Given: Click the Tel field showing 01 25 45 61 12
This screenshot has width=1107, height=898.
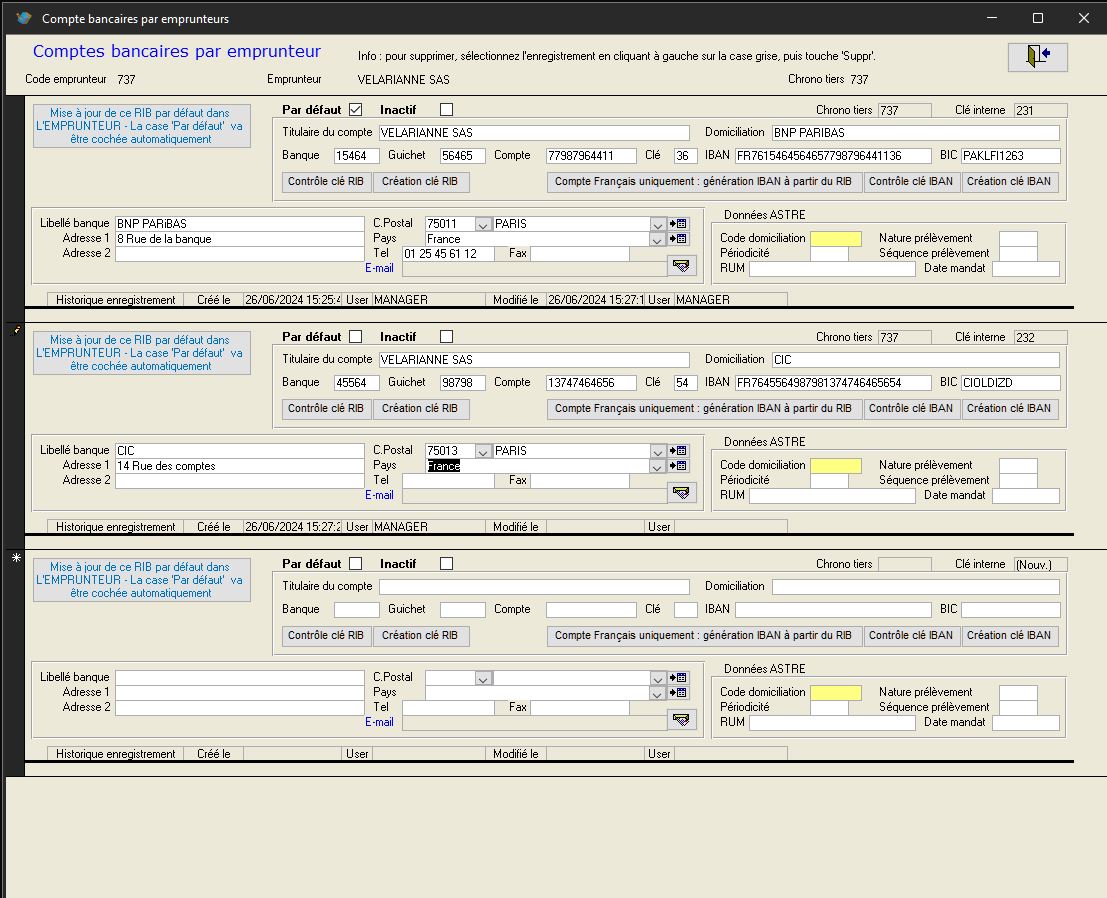Looking at the screenshot, I should pyautogui.click(x=448, y=254).
